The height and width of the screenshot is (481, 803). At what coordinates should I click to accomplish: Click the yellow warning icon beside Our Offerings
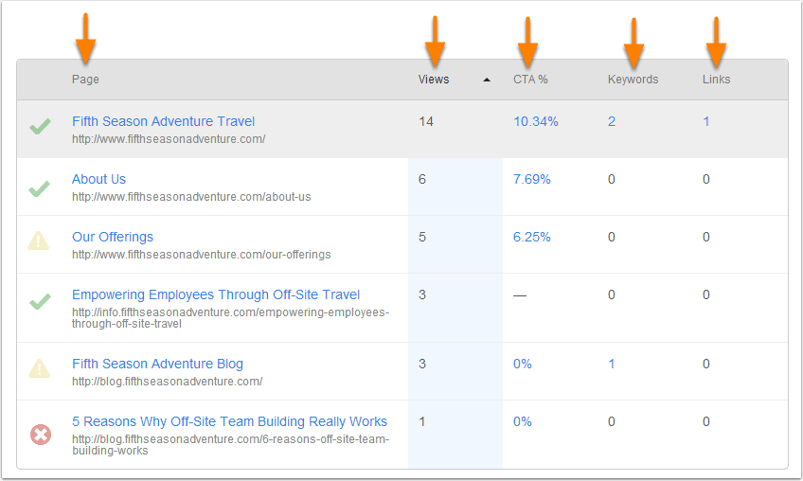[39, 241]
